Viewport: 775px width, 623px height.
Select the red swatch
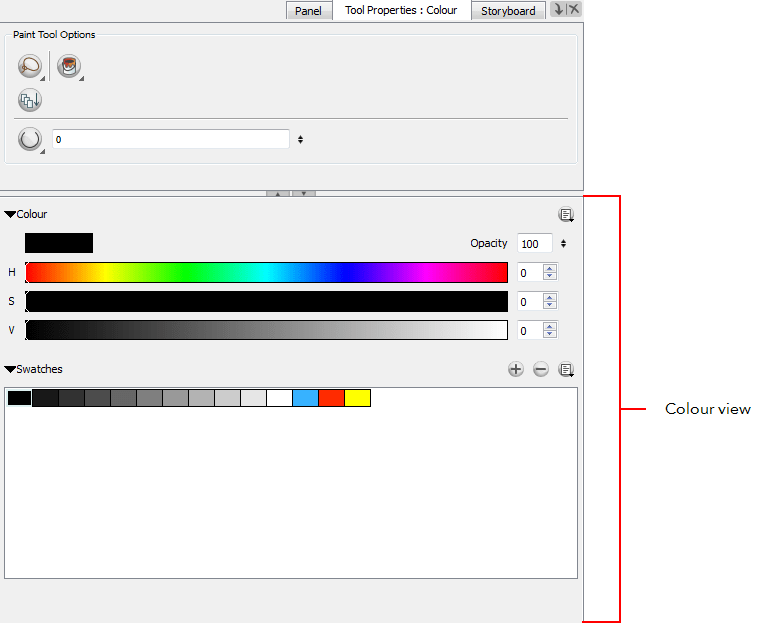click(x=331, y=398)
